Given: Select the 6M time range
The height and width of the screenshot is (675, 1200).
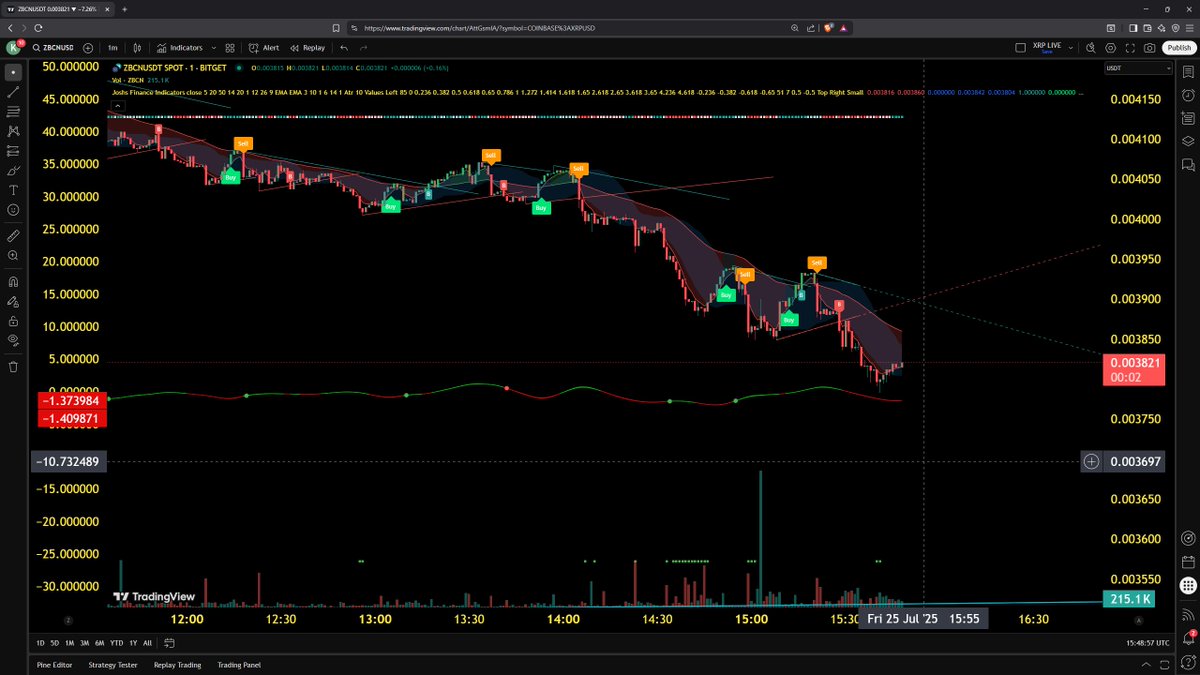Looking at the screenshot, I should click(x=100, y=642).
